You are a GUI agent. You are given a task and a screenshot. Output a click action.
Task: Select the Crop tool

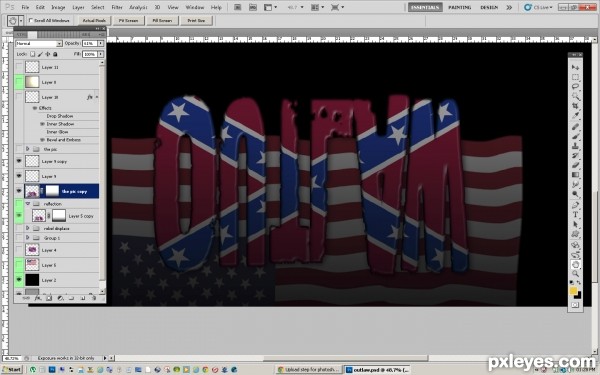(575, 106)
